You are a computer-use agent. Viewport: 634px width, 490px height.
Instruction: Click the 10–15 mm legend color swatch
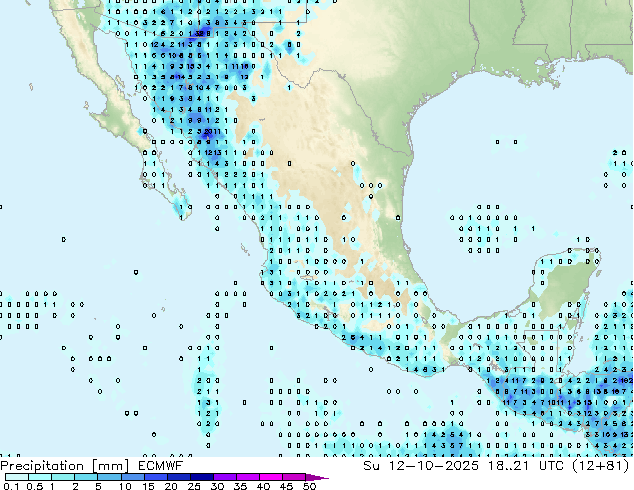132,477
